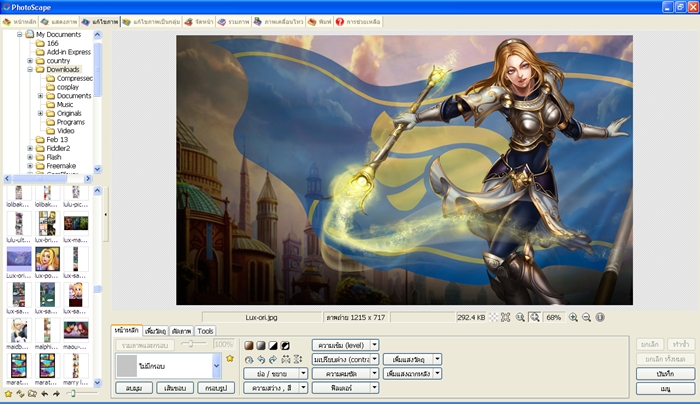Click the favorites star icon below thumbnails
Viewport: 700px width, 404px height.
[8, 394]
